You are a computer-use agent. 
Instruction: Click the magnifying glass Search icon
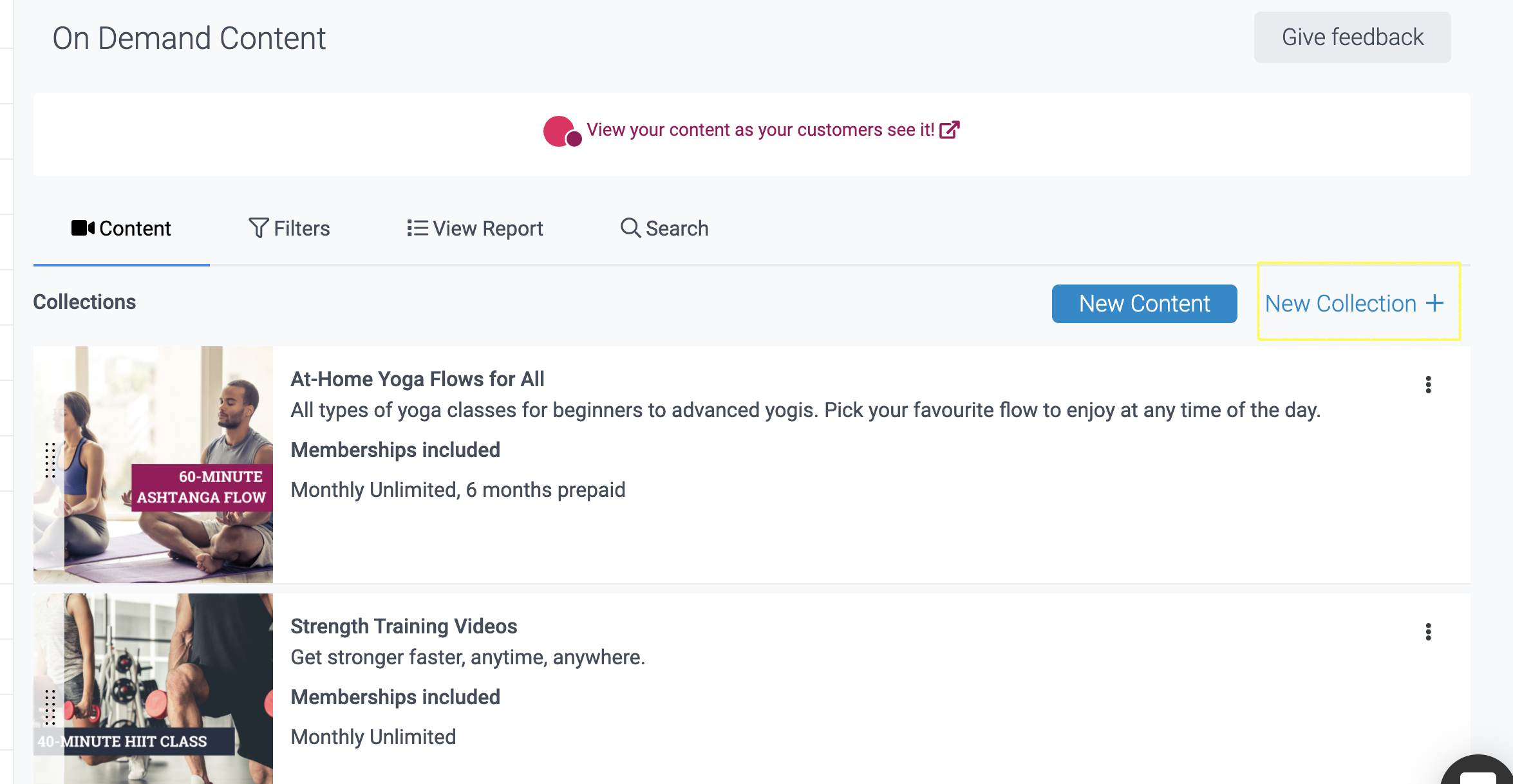(x=630, y=228)
